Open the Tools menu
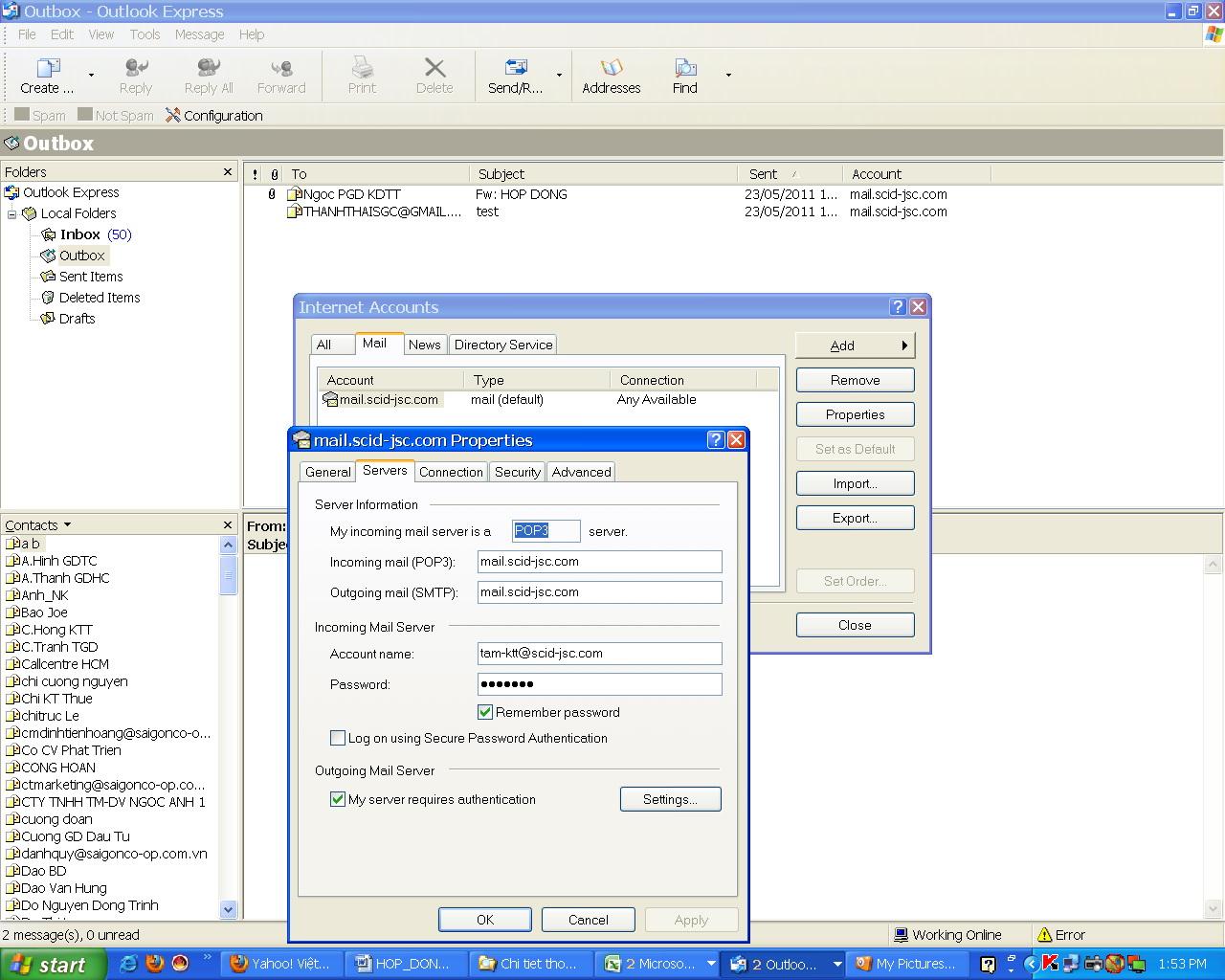Viewport: 1225px width, 980px height. pos(145,34)
